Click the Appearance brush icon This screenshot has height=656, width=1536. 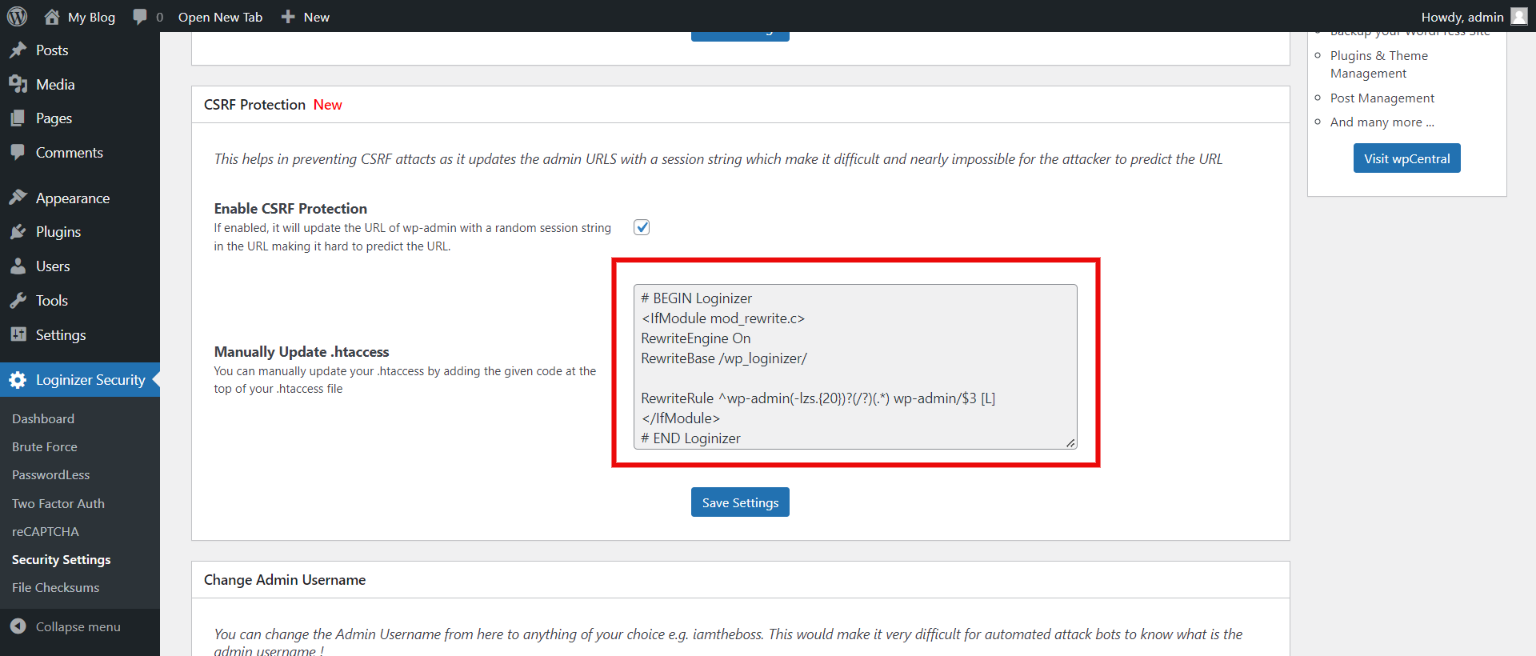pos(18,198)
